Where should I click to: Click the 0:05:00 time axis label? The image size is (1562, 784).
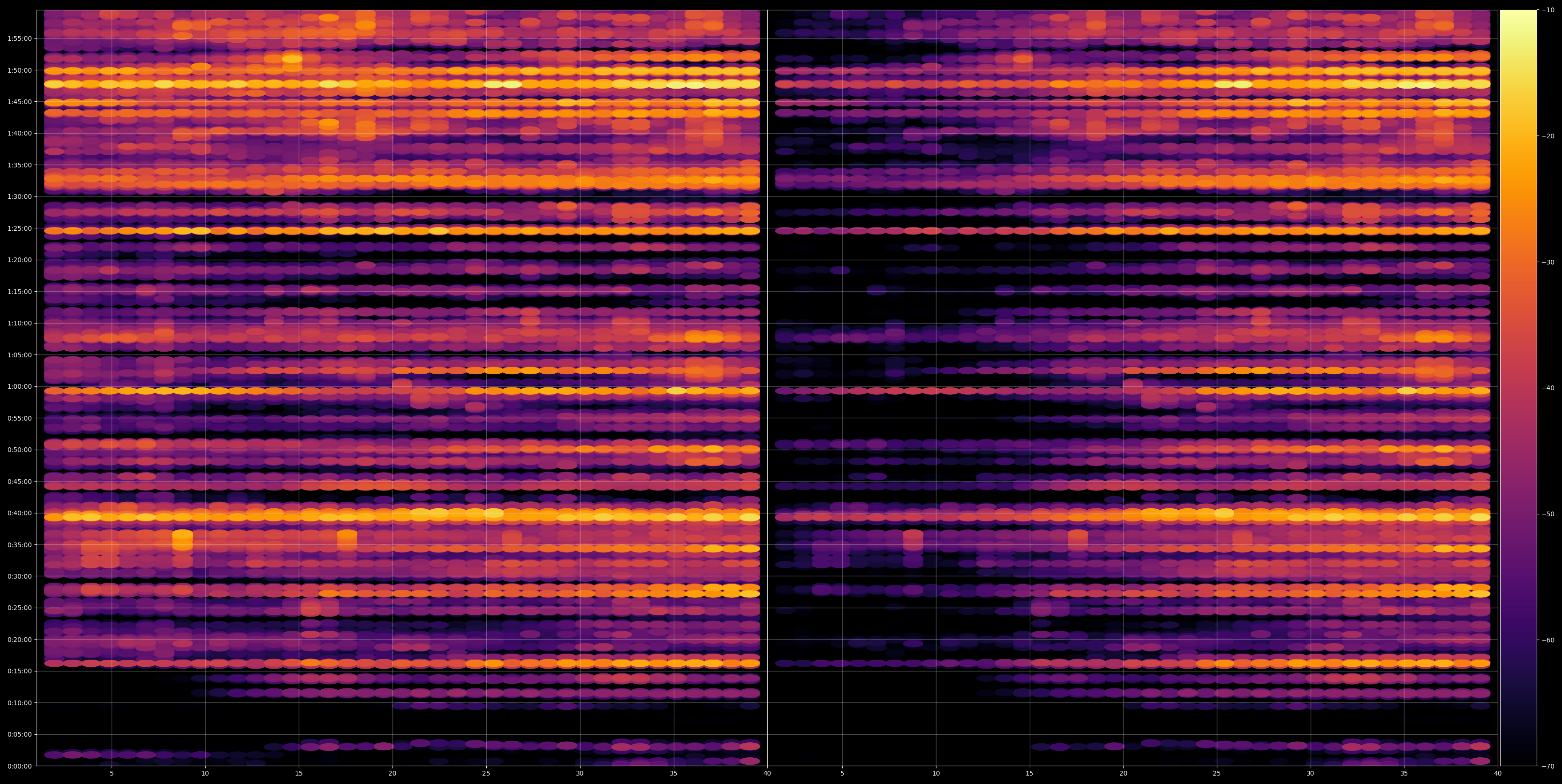[19, 734]
